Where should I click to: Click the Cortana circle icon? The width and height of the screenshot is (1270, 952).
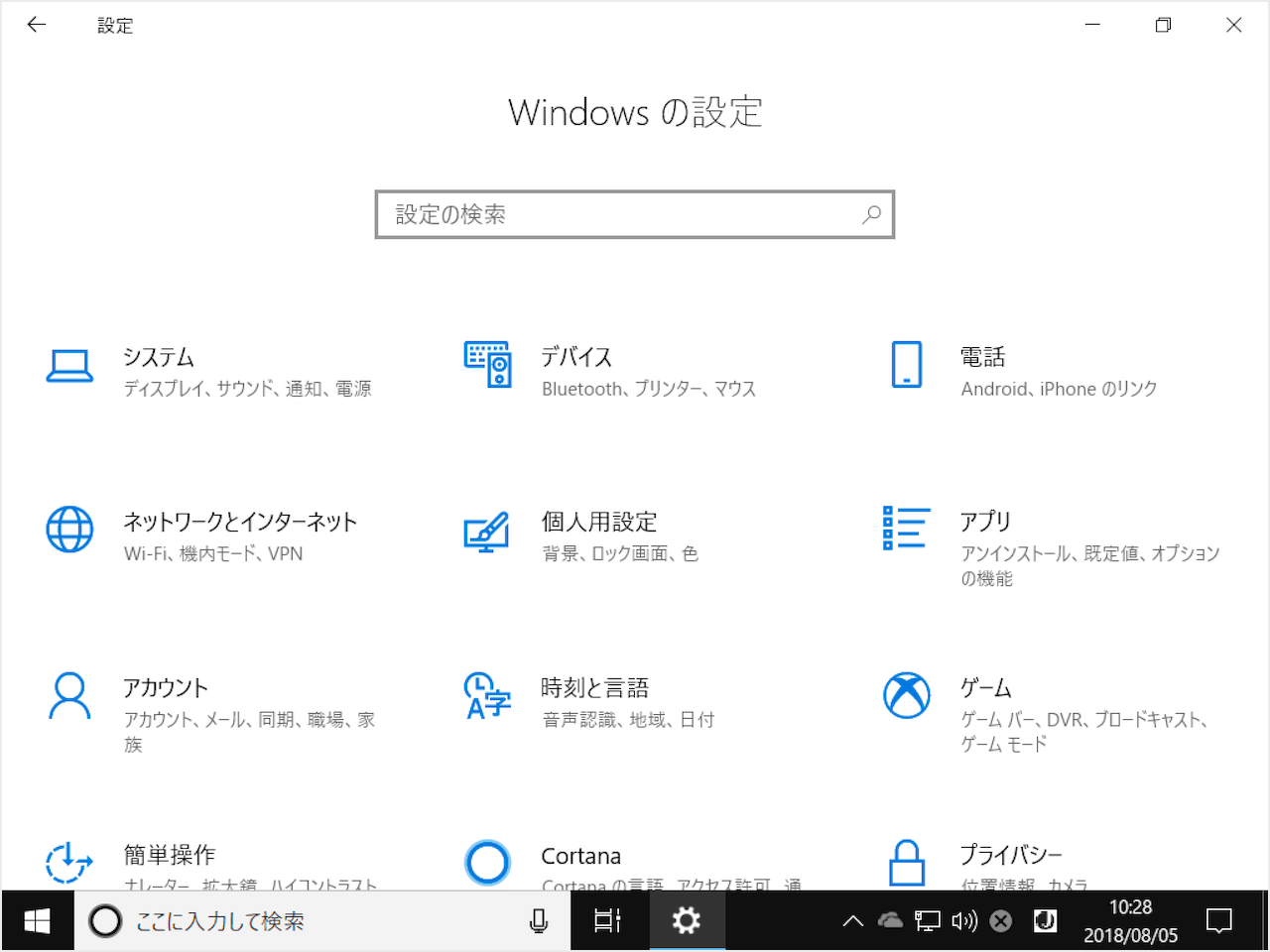(x=487, y=863)
